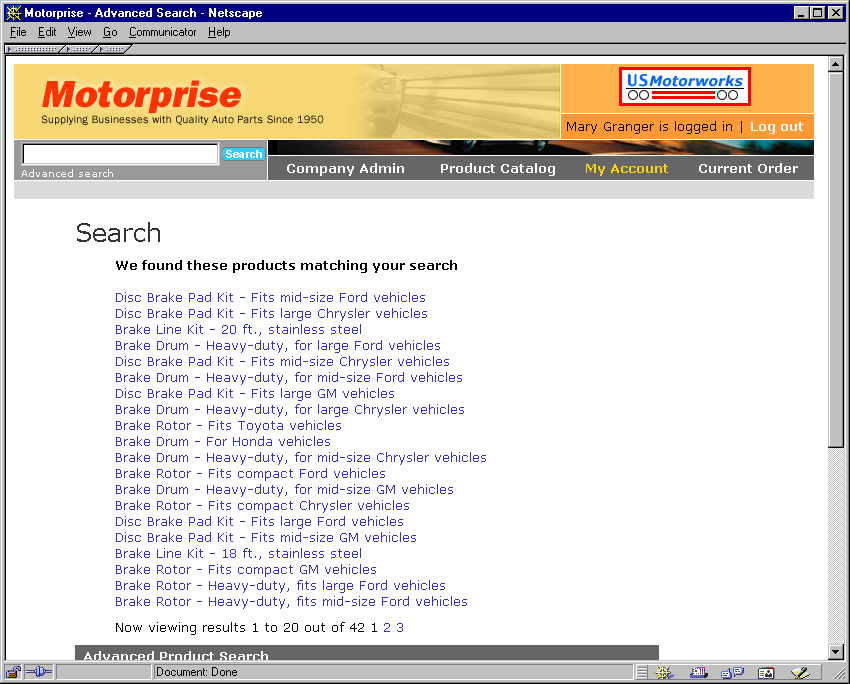
Task: Open Brake Rotor compact GM vehicles link
Action: [x=246, y=569]
